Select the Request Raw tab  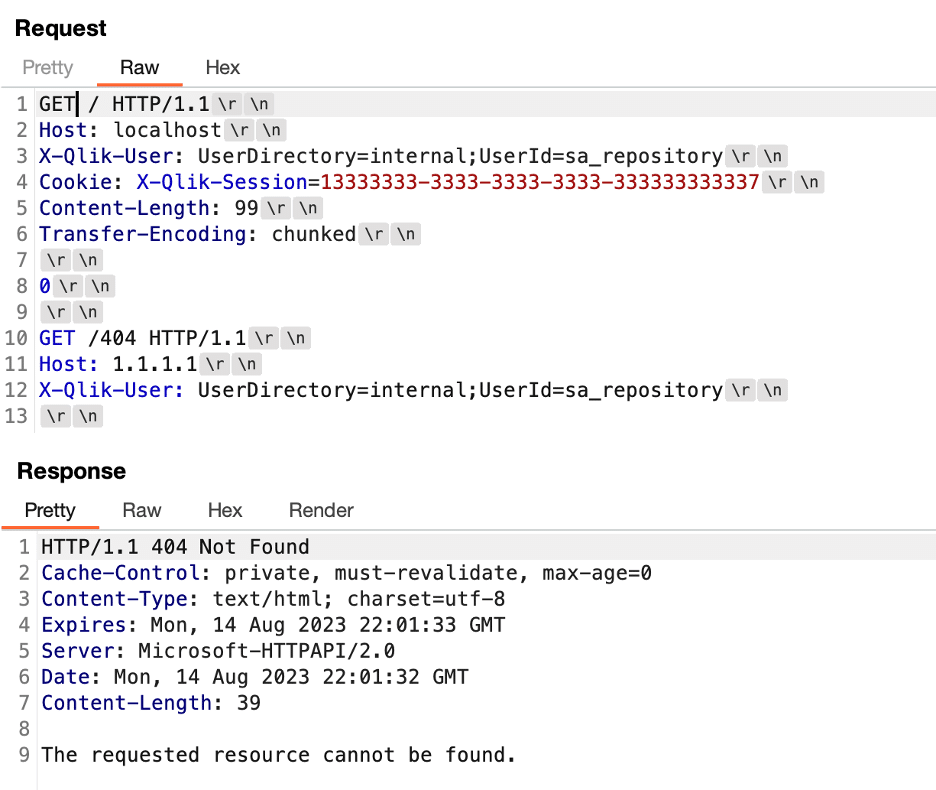click(139, 67)
